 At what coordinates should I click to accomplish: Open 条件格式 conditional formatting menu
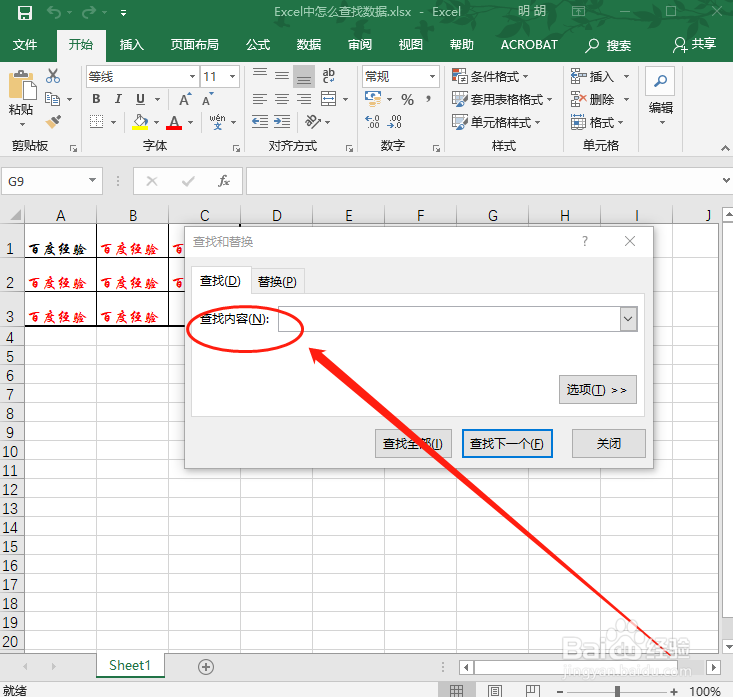490,76
